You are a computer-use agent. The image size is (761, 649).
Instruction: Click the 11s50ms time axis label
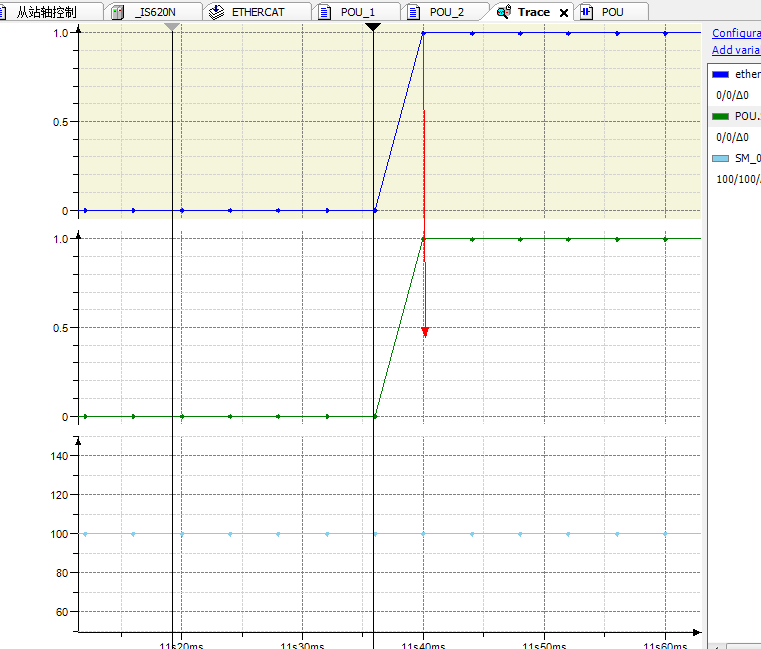coord(544,645)
